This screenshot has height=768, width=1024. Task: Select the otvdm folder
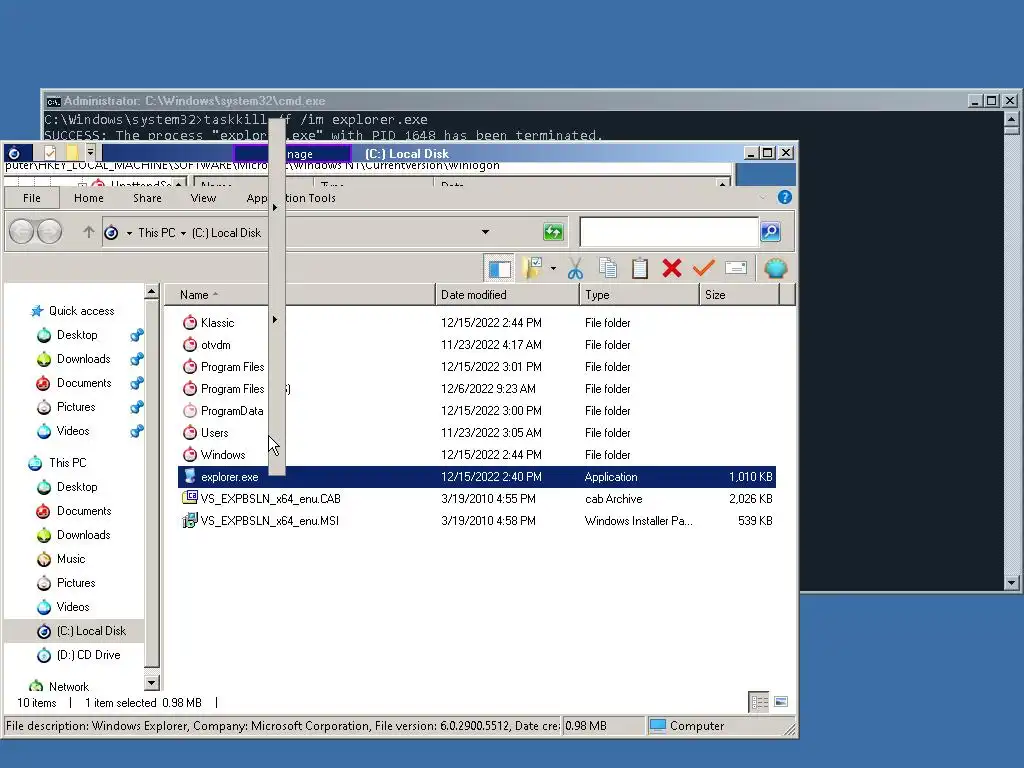216,345
